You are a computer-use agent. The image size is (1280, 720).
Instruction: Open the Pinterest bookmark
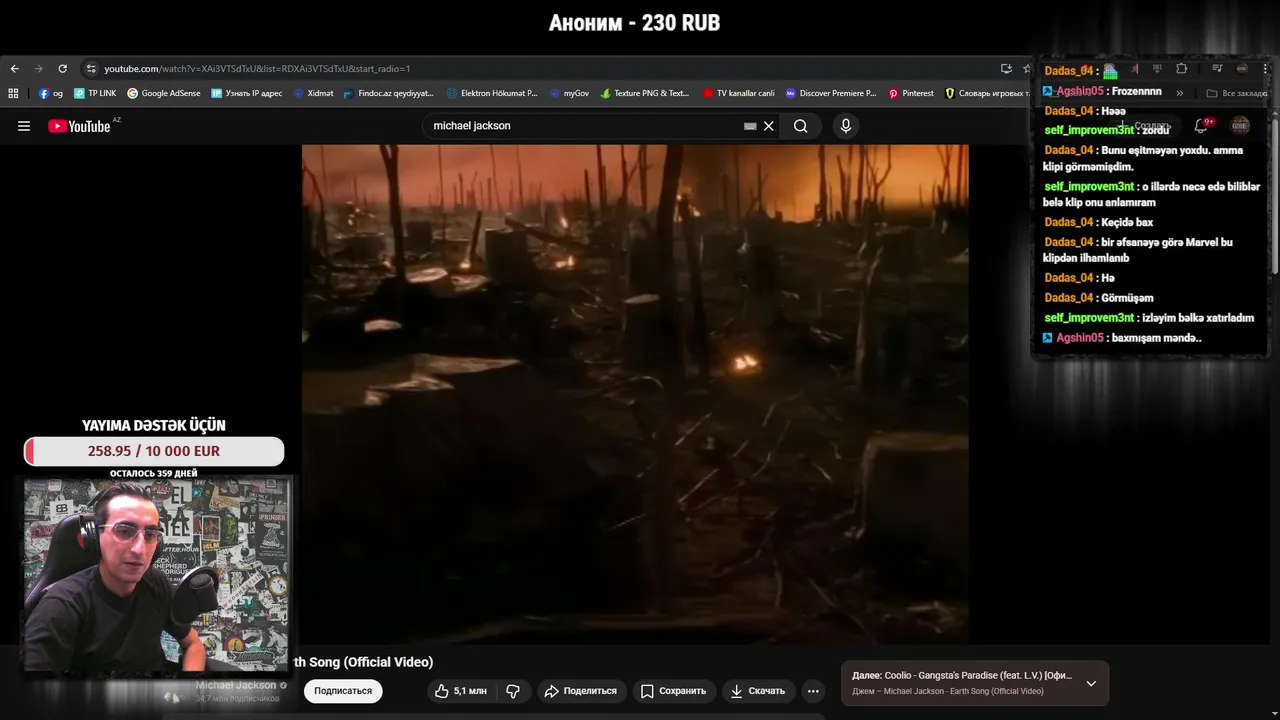(910, 93)
